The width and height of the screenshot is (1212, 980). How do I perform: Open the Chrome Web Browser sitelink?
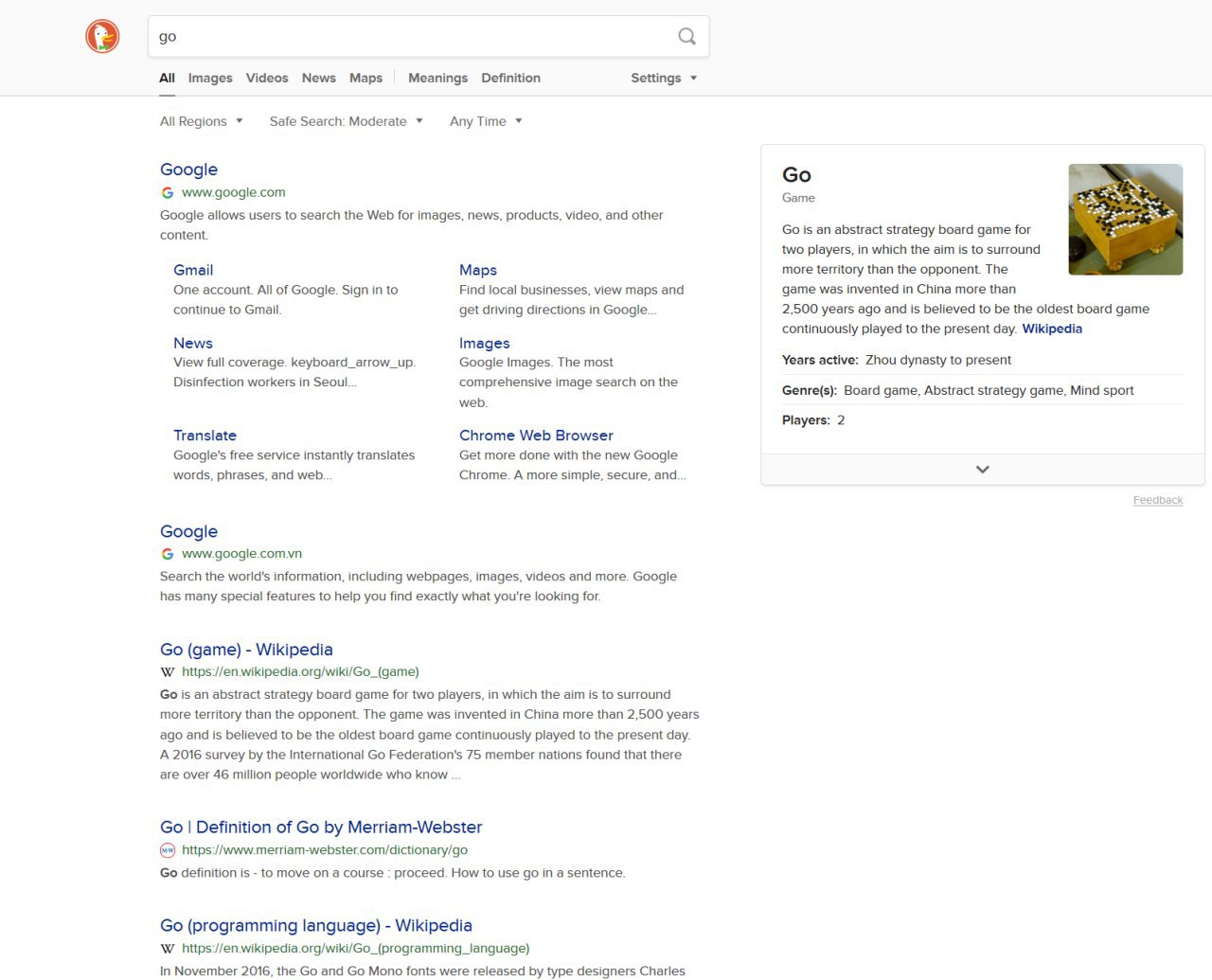(x=536, y=436)
